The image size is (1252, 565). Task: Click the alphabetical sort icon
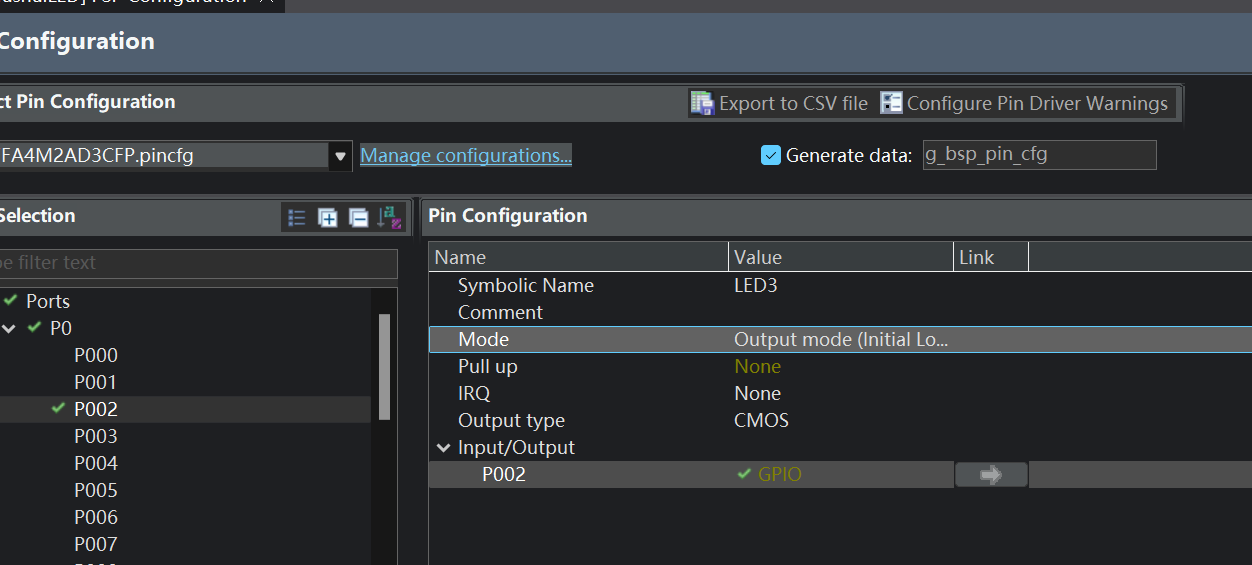pos(389,217)
